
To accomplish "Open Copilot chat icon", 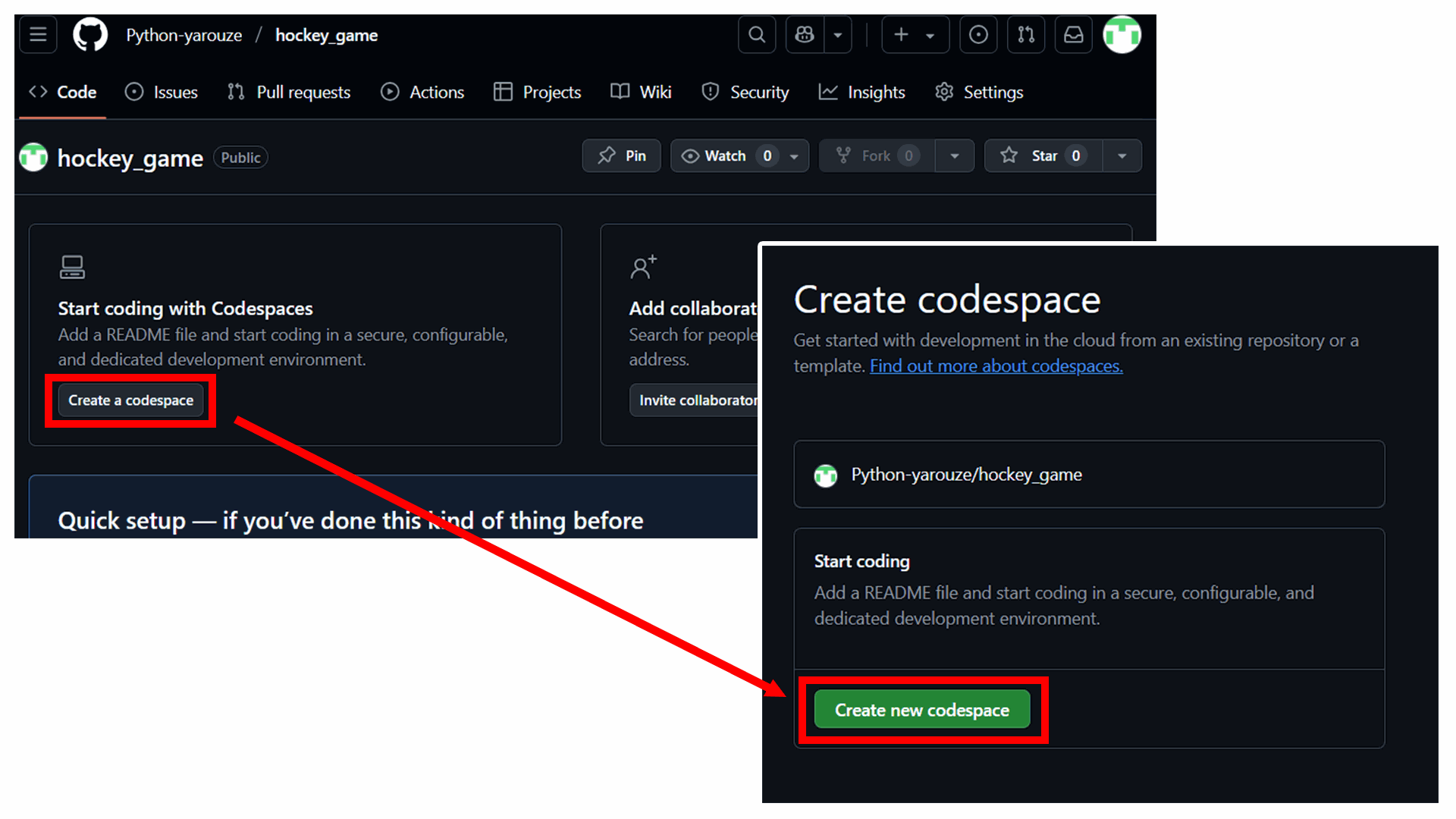I will 805,35.
